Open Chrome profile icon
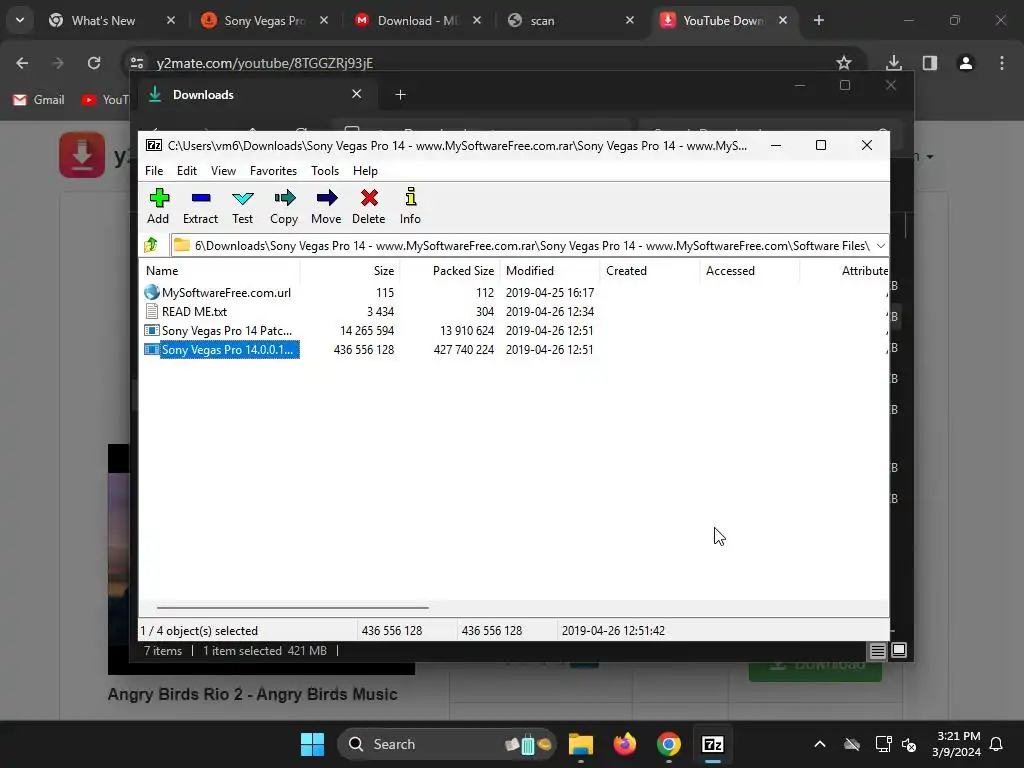This screenshot has height=768, width=1024. (966, 63)
